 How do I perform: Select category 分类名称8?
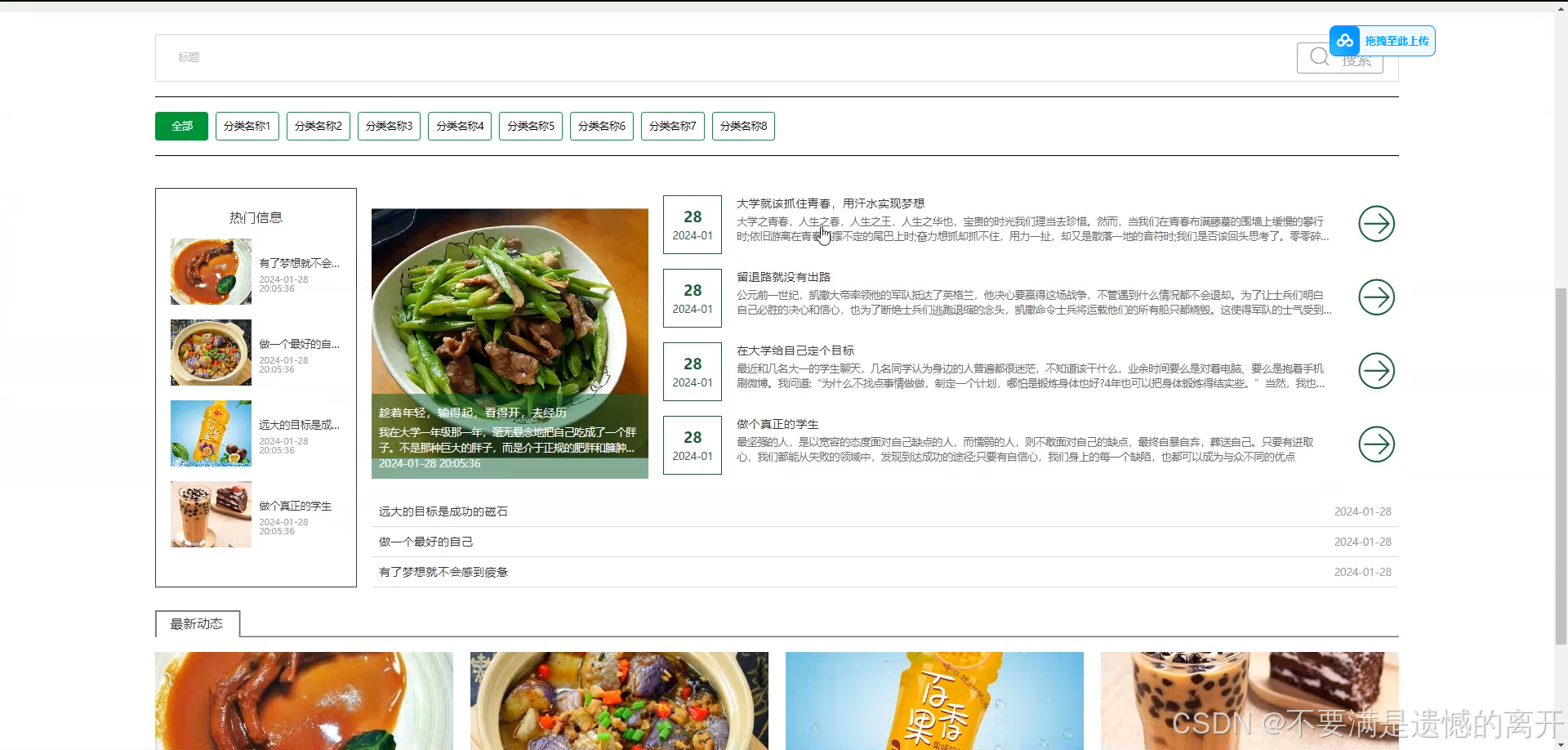tap(743, 126)
